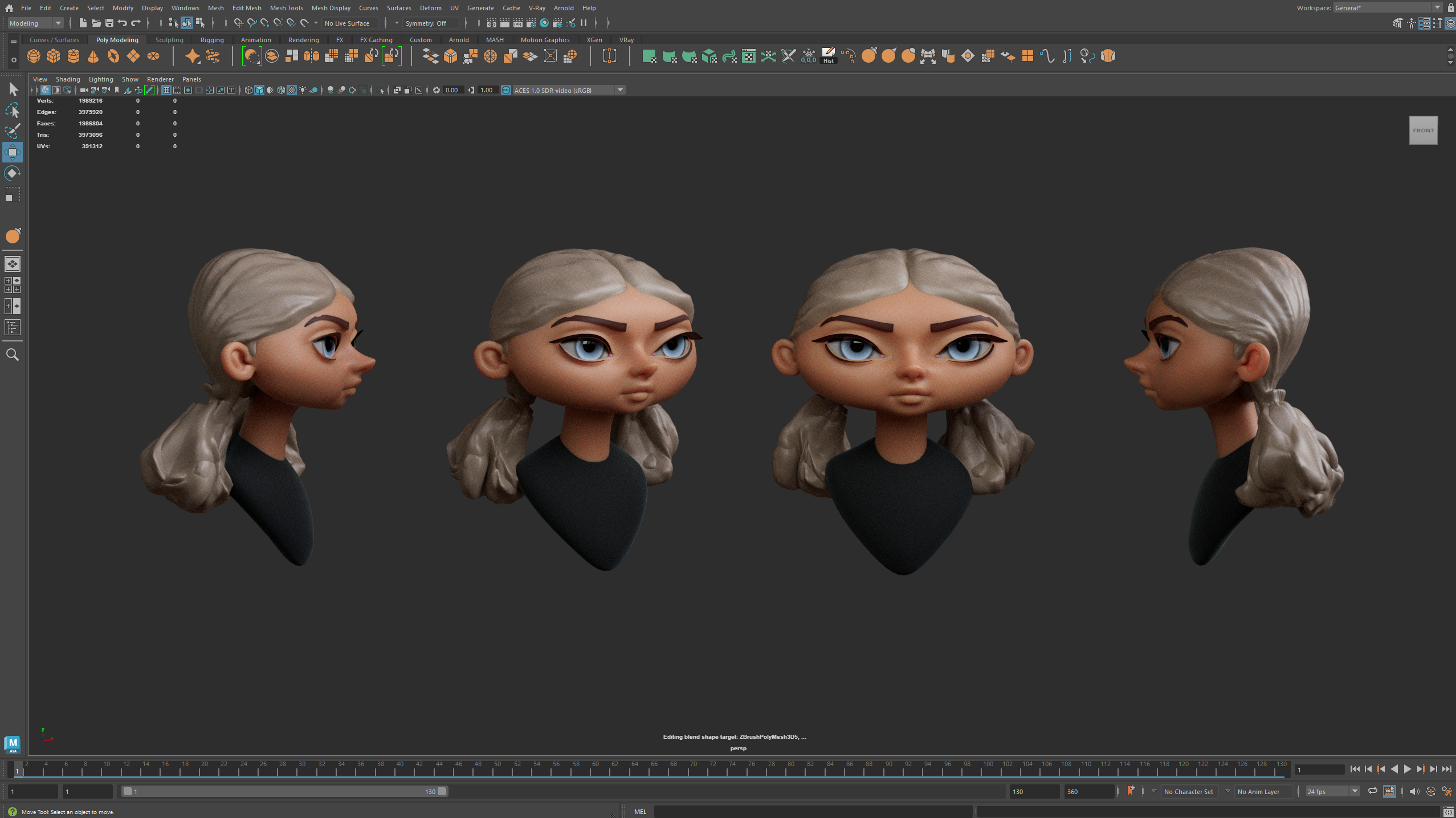Image resolution: width=1456 pixels, height=818 pixels.
Task: Click the Freeze Transformations 0,0,0 shelf icon
Action: [809, 56]
